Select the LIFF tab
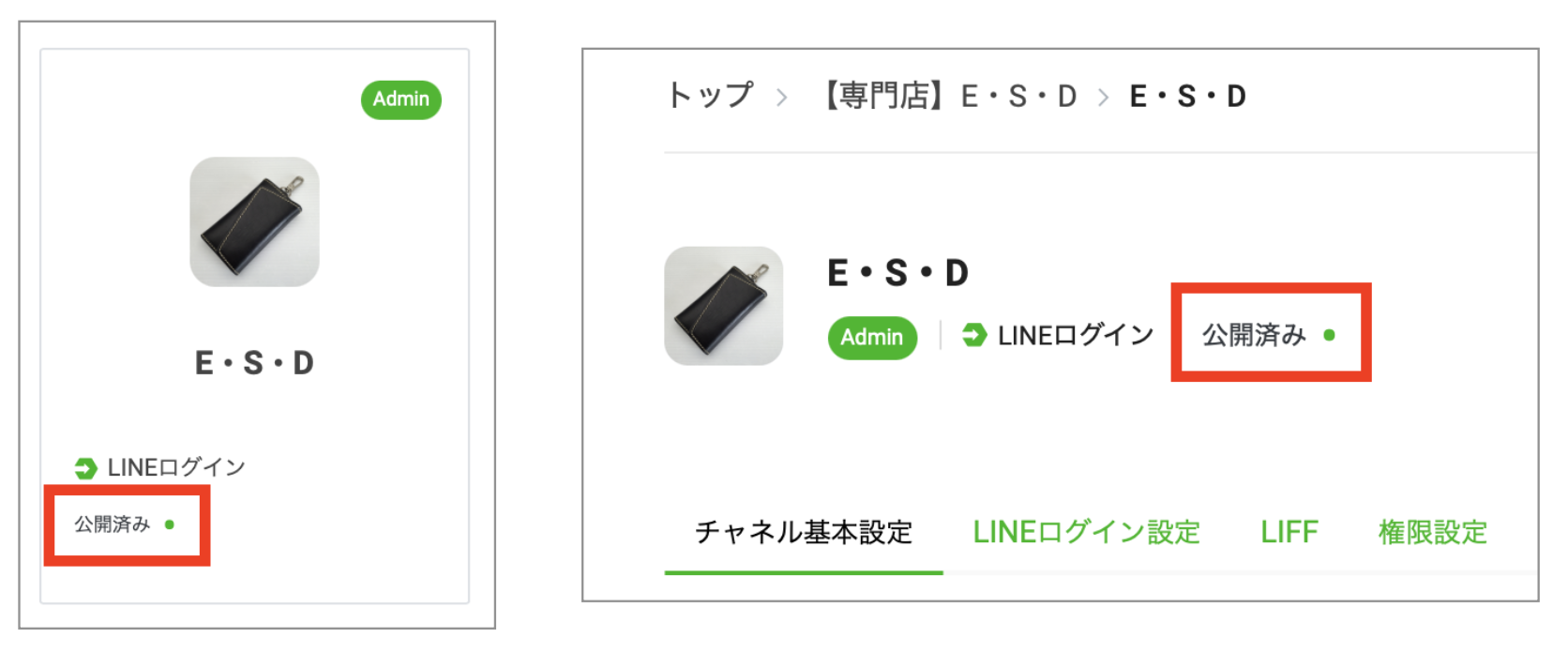Image resolution: width=1568 pixels, height=653 pixels. point(1289,533)
